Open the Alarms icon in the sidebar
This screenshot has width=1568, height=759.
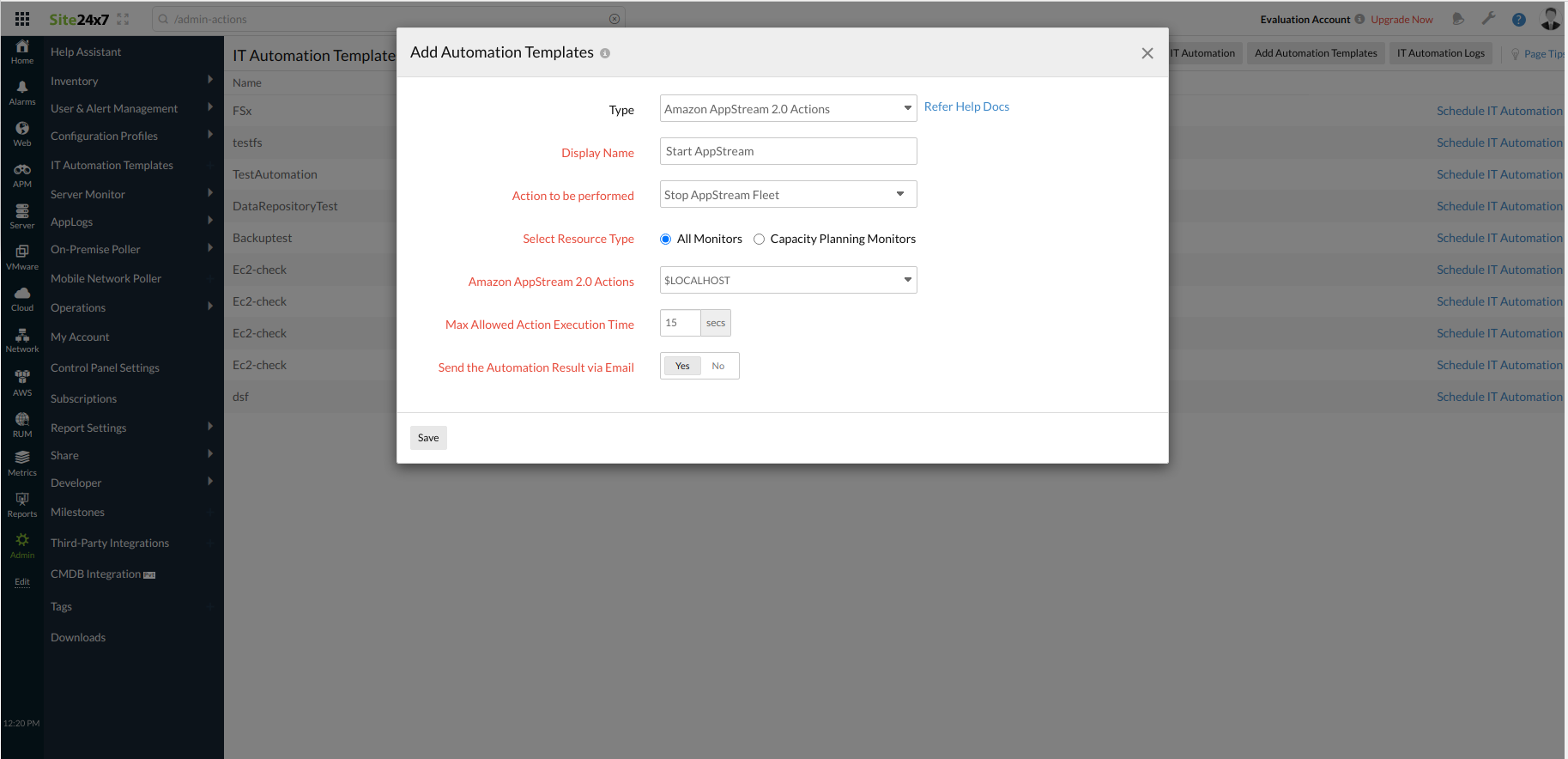pos(22,92)
